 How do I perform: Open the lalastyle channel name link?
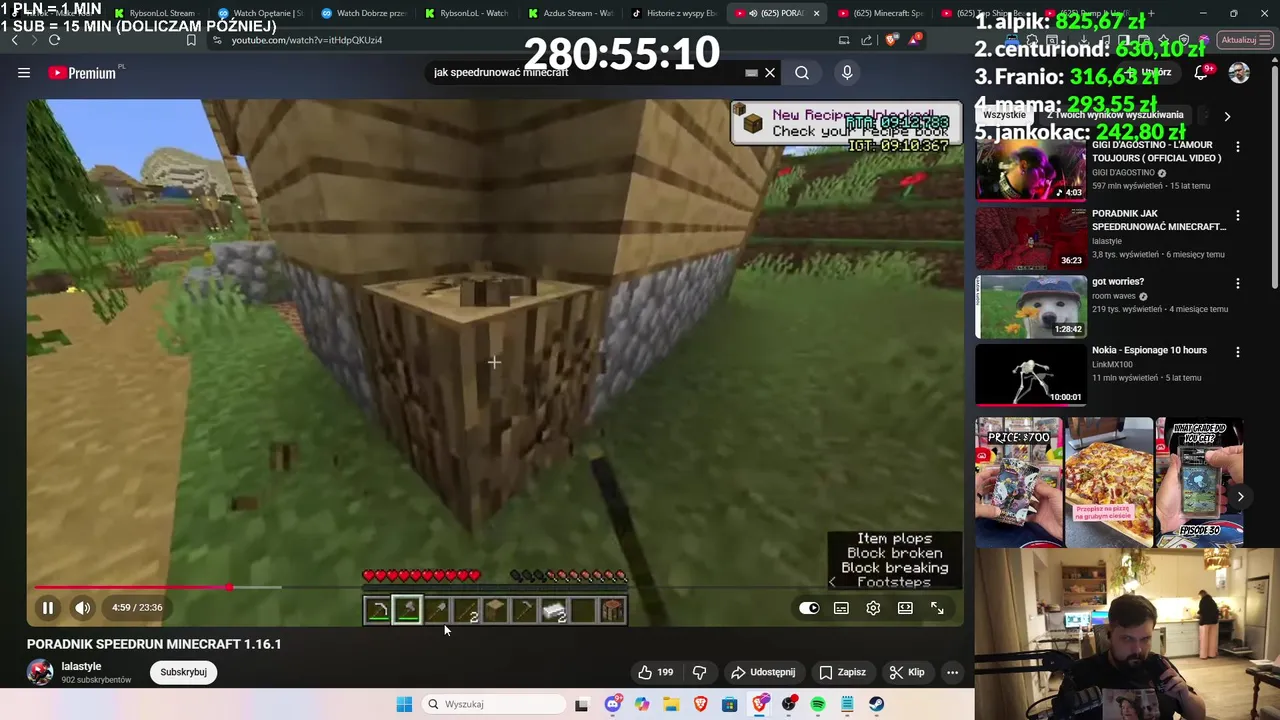pyautogui.click(x=81, y=666)
